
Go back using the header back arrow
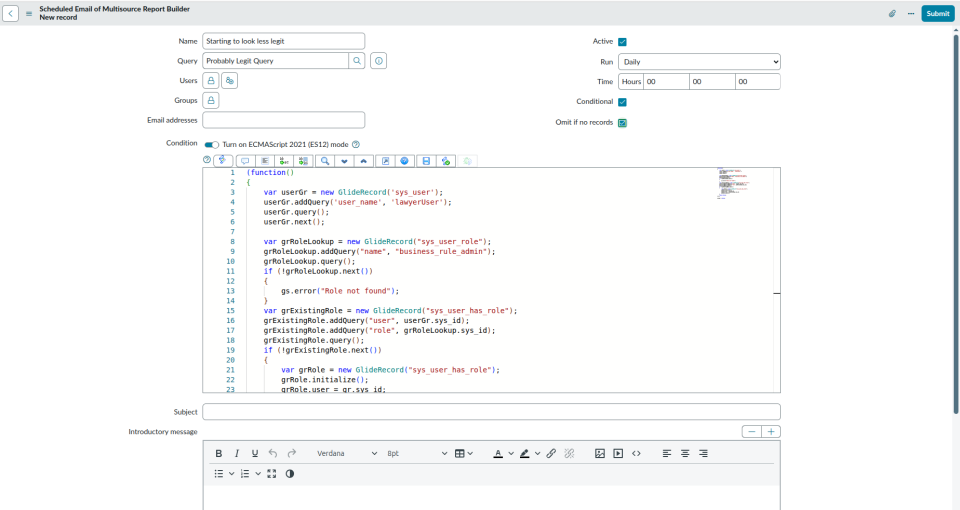(x=10, y=13)
